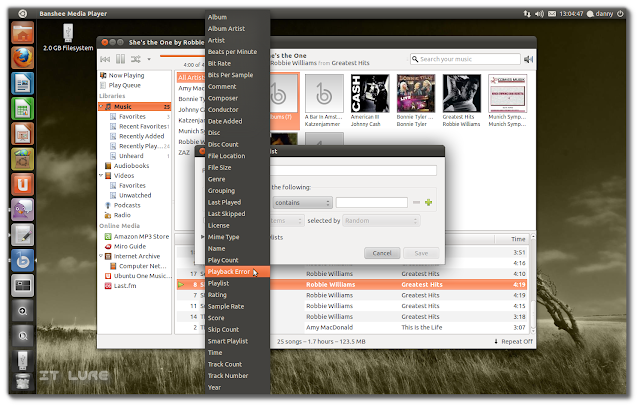Click the Search your music field
640x408 pixels.
click(465, 59)
